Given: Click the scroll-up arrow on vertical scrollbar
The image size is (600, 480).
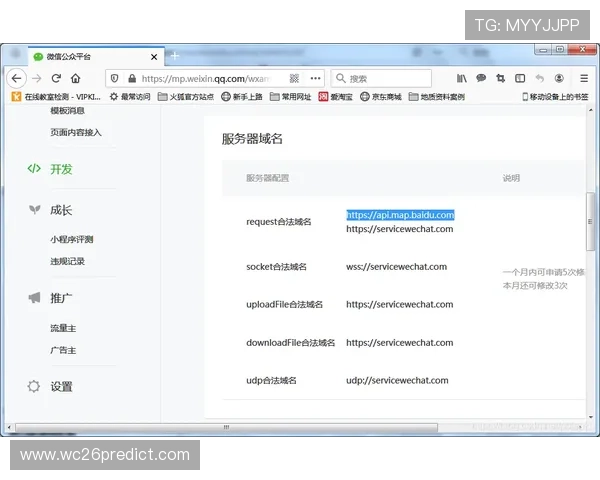Looking at the screenshot, I should pos(590,110).
